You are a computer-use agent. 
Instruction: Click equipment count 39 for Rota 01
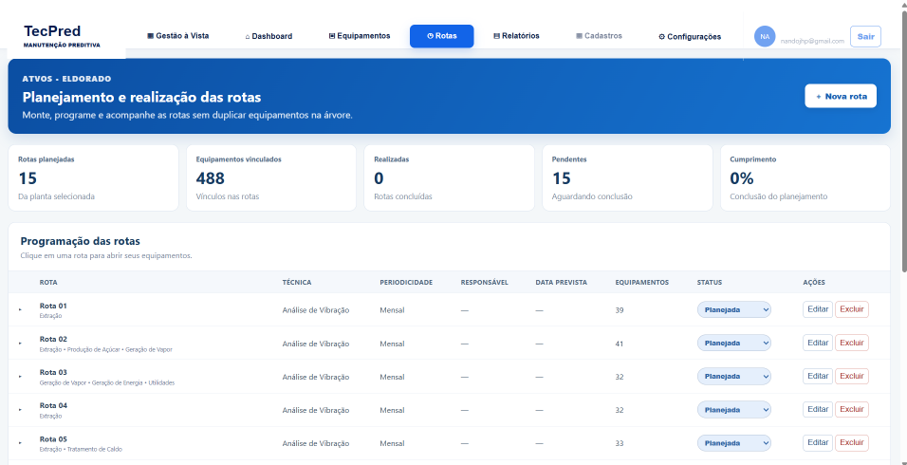[x=620, y=310]
